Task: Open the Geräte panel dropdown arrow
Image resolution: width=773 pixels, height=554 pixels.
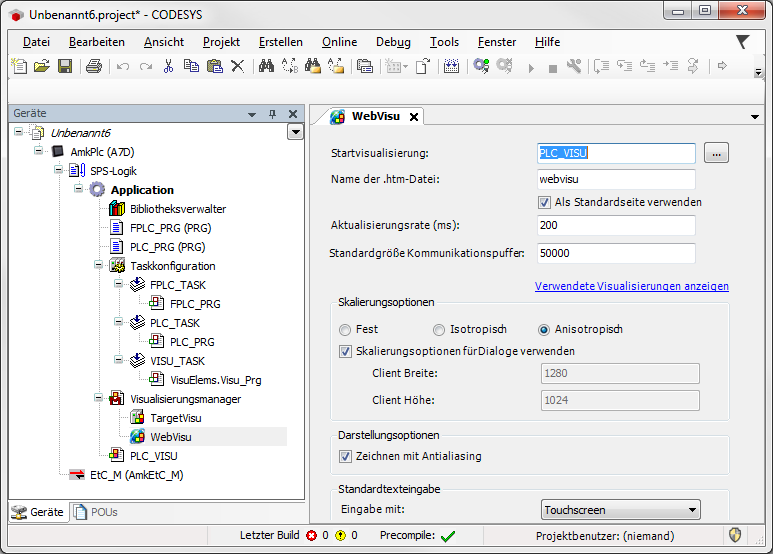Action: tap(252, 114)
